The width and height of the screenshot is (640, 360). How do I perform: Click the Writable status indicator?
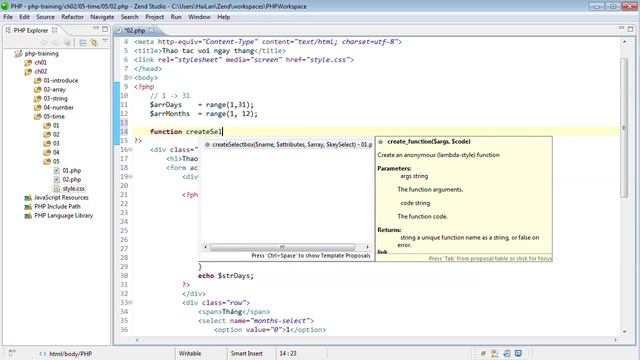click(x=190, y=353)
